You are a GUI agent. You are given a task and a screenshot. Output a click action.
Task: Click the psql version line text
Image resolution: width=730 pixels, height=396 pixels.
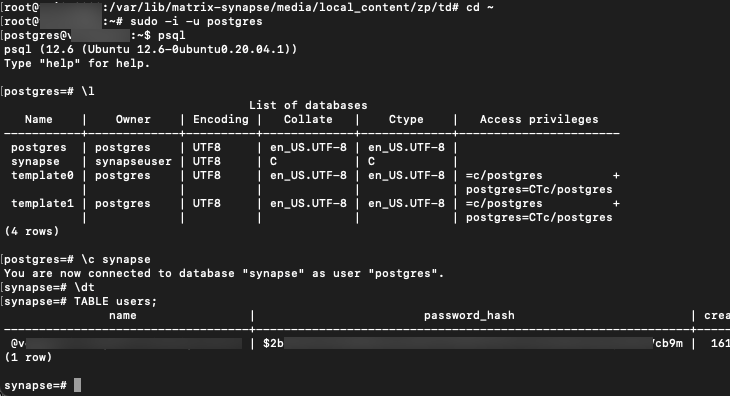point(150,49)
